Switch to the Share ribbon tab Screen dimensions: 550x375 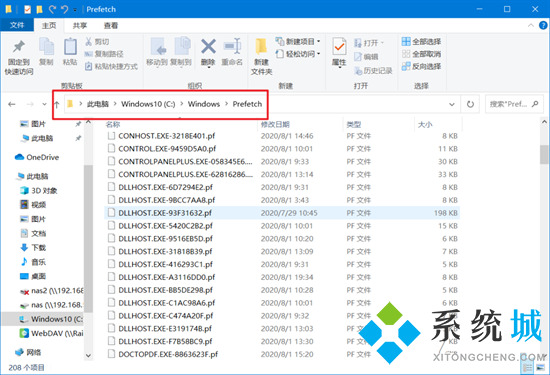tap(80, 25)
